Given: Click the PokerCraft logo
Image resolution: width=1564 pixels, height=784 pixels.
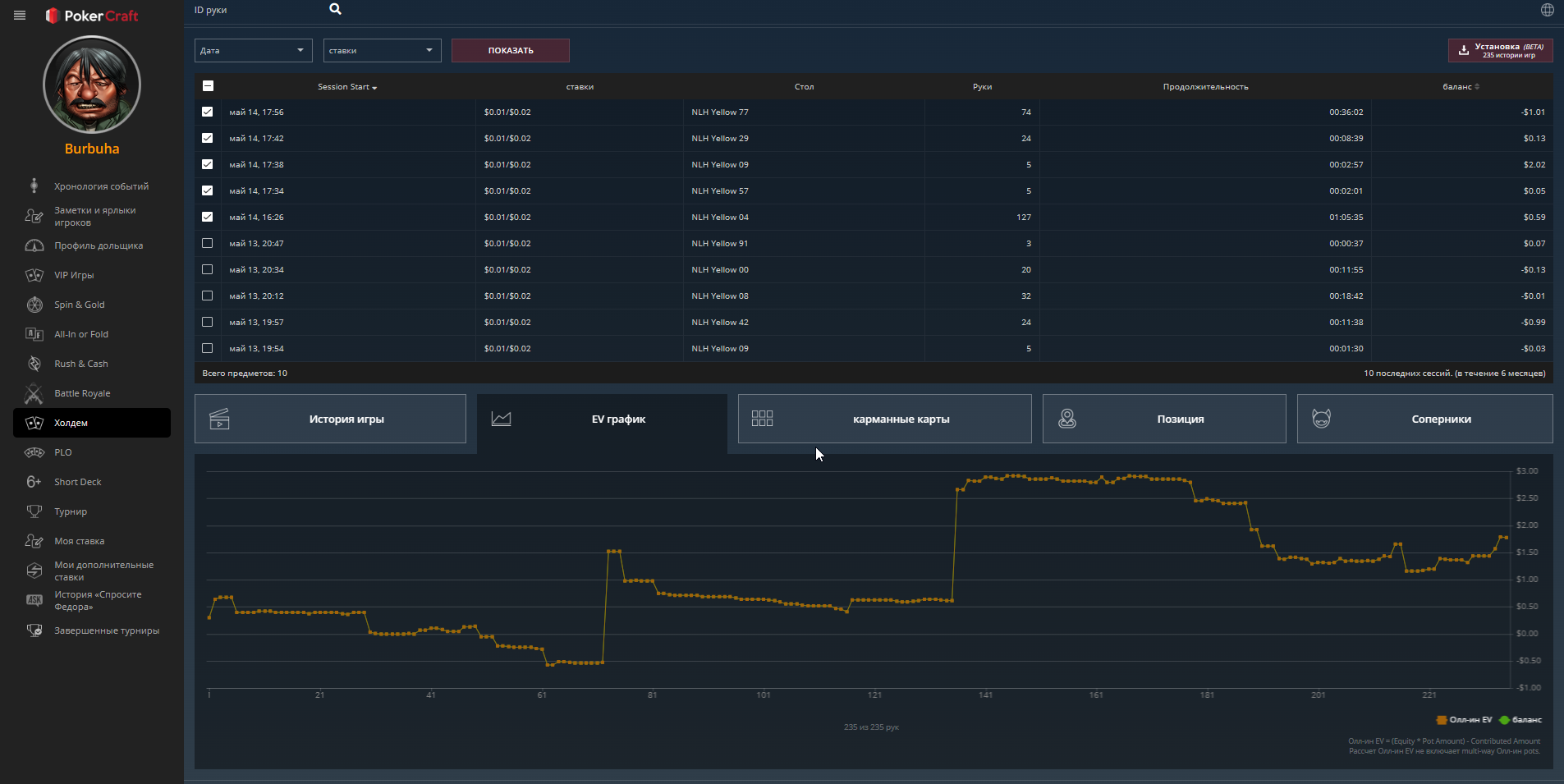Looking at the screenshot, I should pos(92,16).
